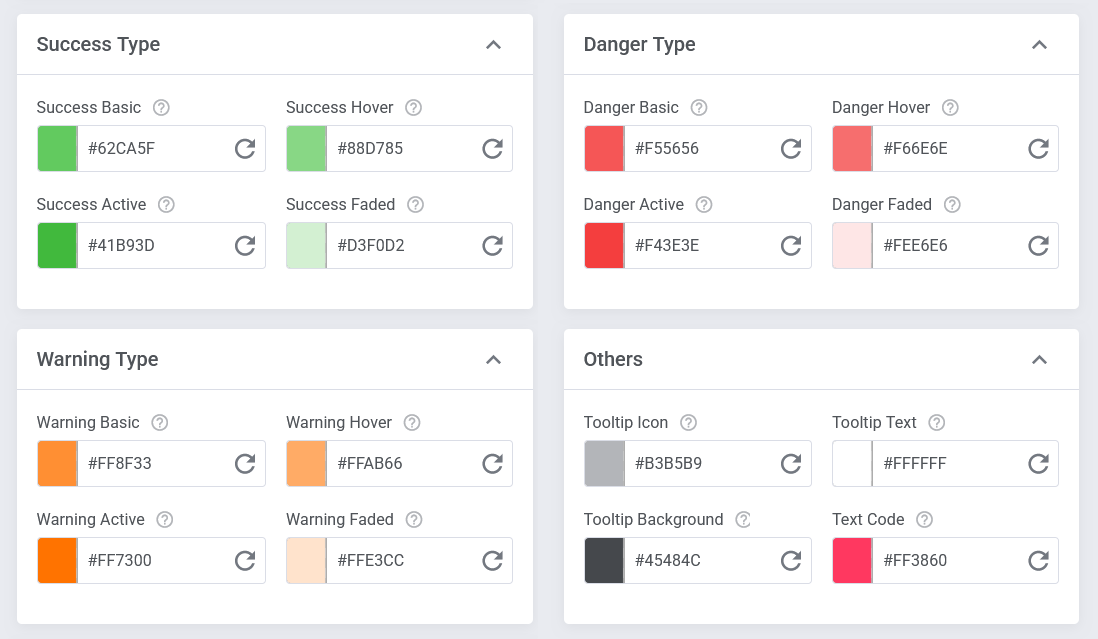Image resolution: width=1098 pixels, height=639 pixels.
Task: Click reset icon for Warning Active
Action: pos(245,560)
